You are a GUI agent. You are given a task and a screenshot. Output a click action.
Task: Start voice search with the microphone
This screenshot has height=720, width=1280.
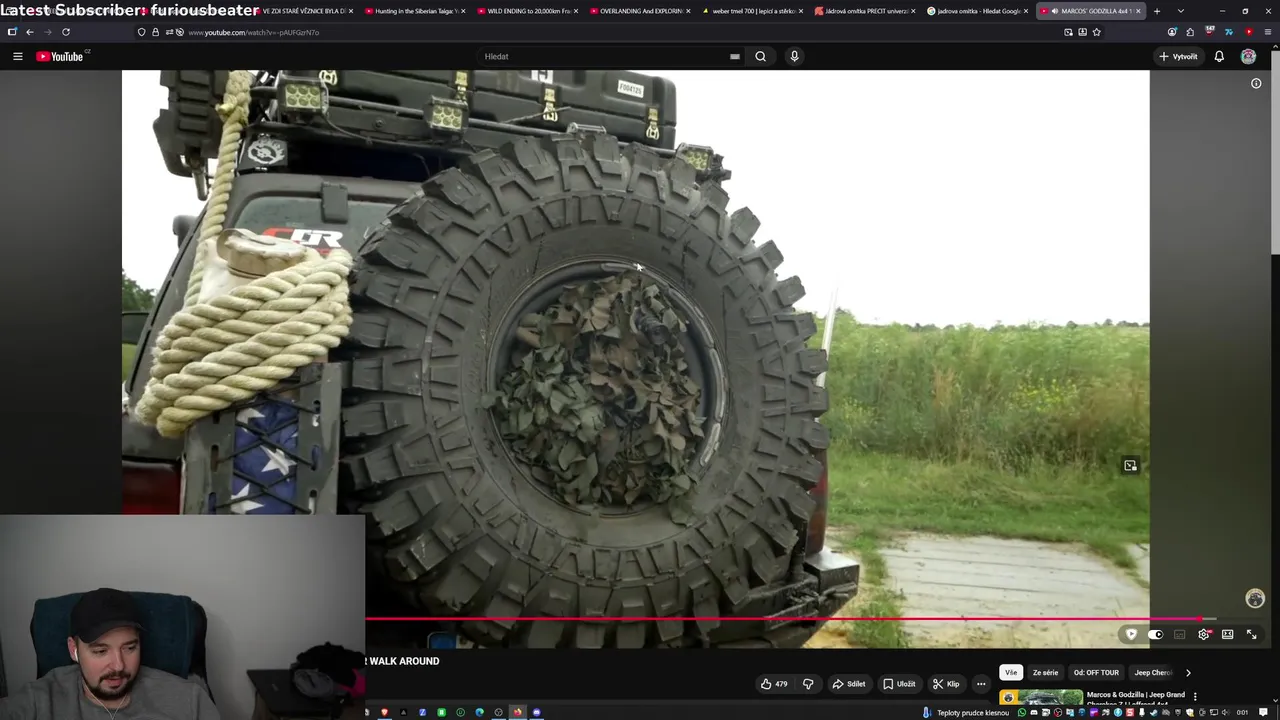pyautogui.click(x=794, y=56)
